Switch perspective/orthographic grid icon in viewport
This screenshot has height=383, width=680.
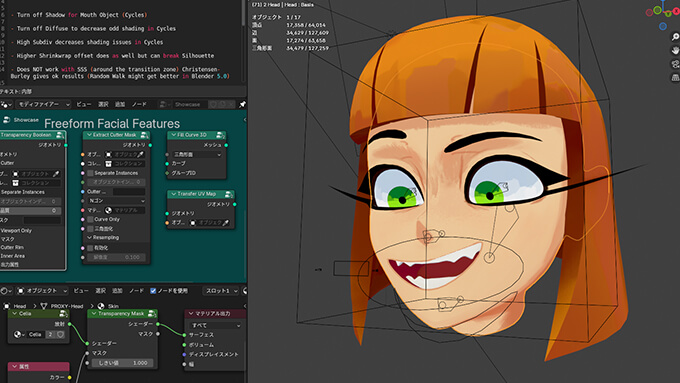tap(675, 78)
